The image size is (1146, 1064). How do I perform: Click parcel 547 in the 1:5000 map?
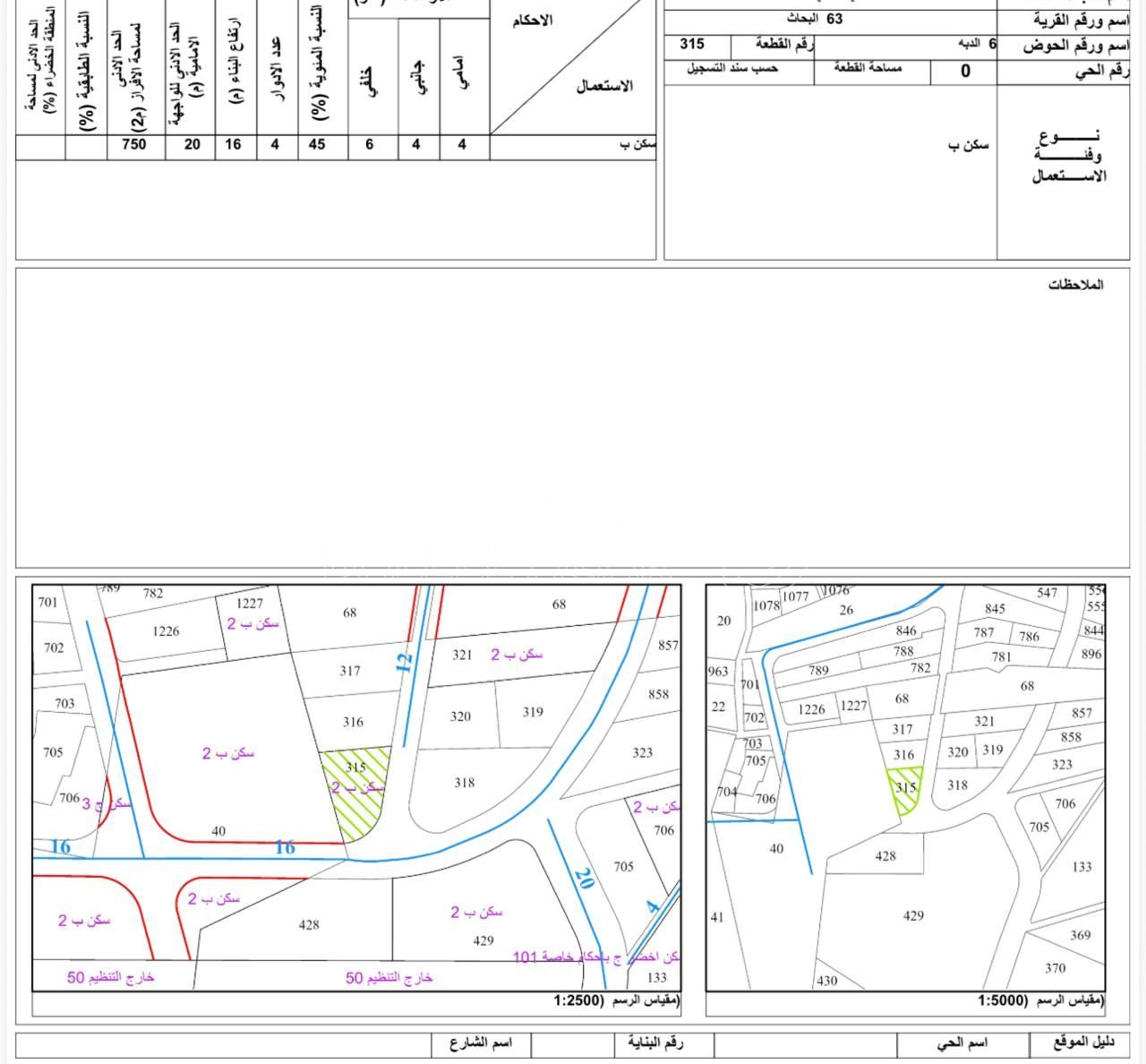[1048, 593]
